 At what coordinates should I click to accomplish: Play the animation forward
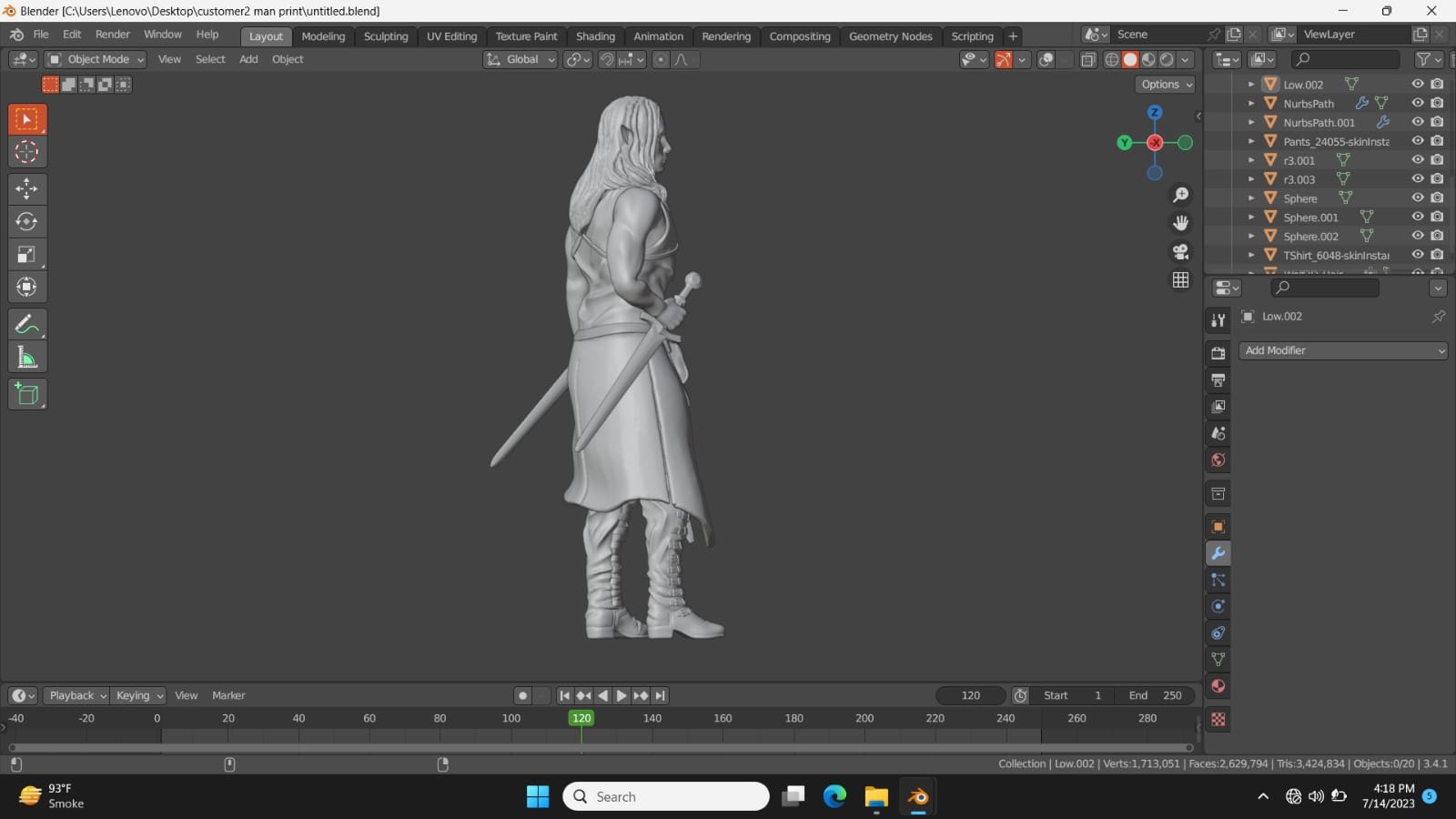point(622,695)
